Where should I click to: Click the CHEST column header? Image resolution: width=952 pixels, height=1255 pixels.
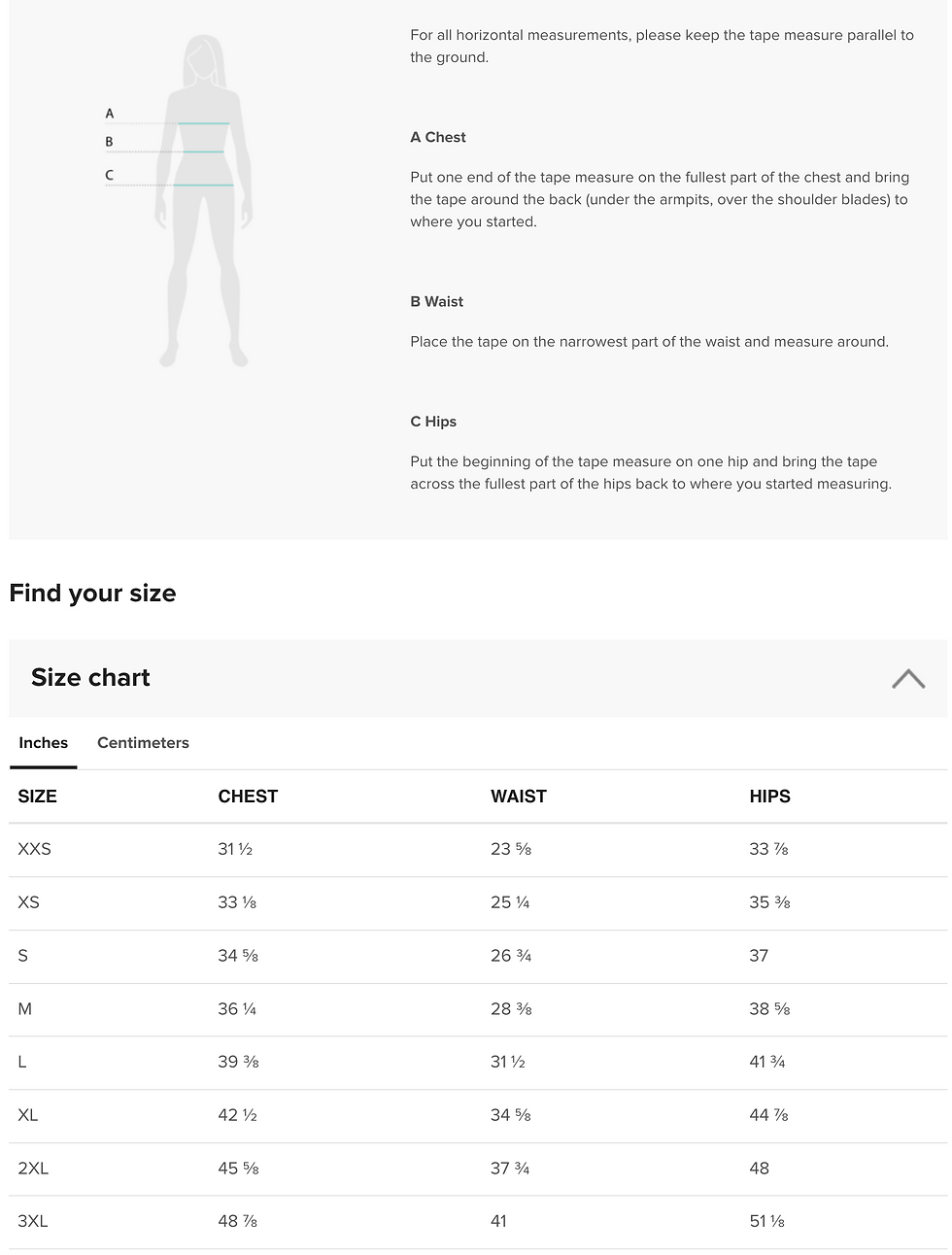248,797
